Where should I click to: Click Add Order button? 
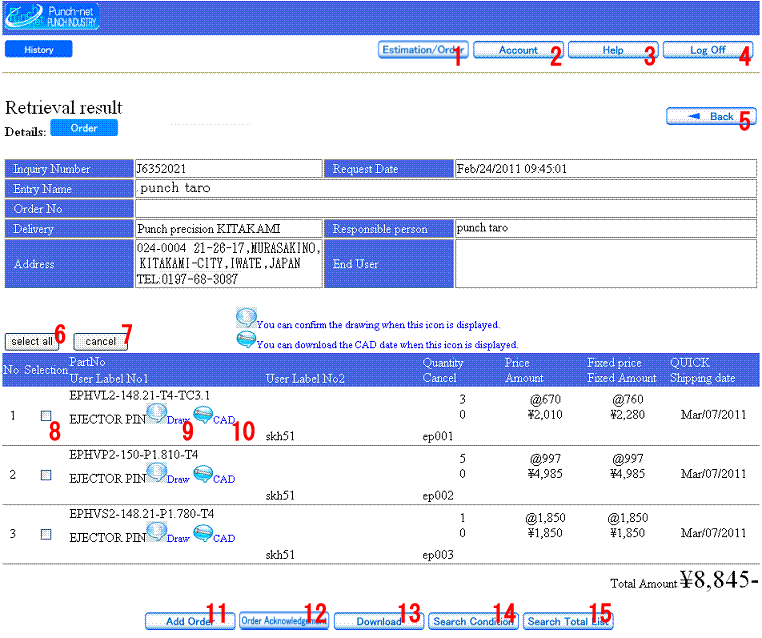point(190,621)
